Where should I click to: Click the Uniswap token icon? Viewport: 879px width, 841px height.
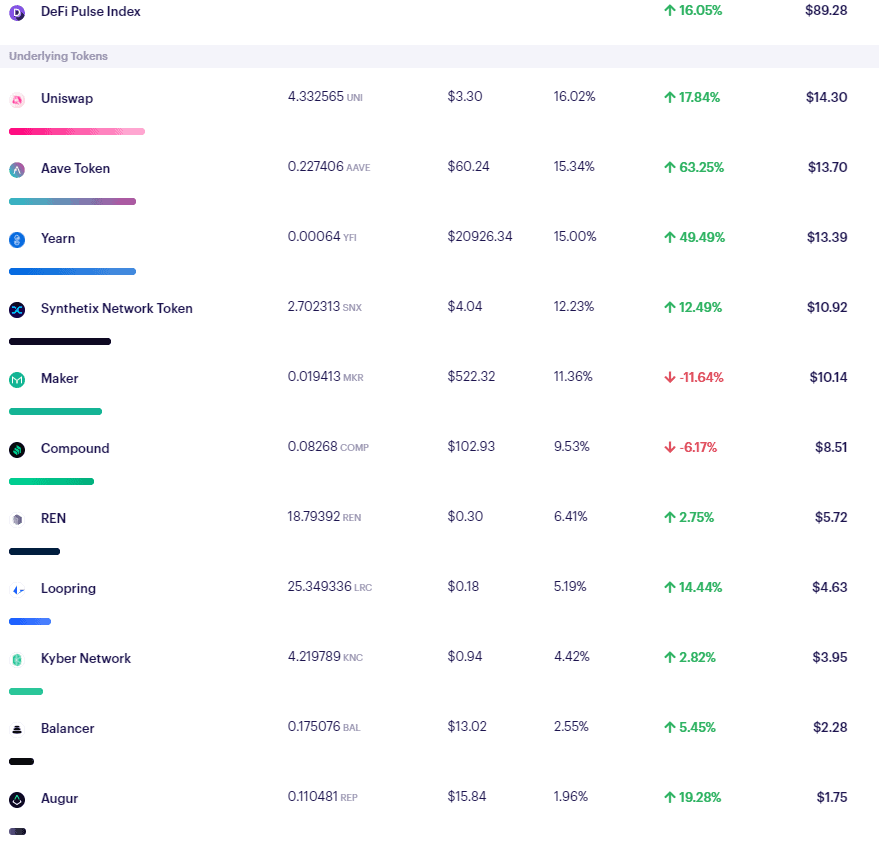tap(17, 100)
